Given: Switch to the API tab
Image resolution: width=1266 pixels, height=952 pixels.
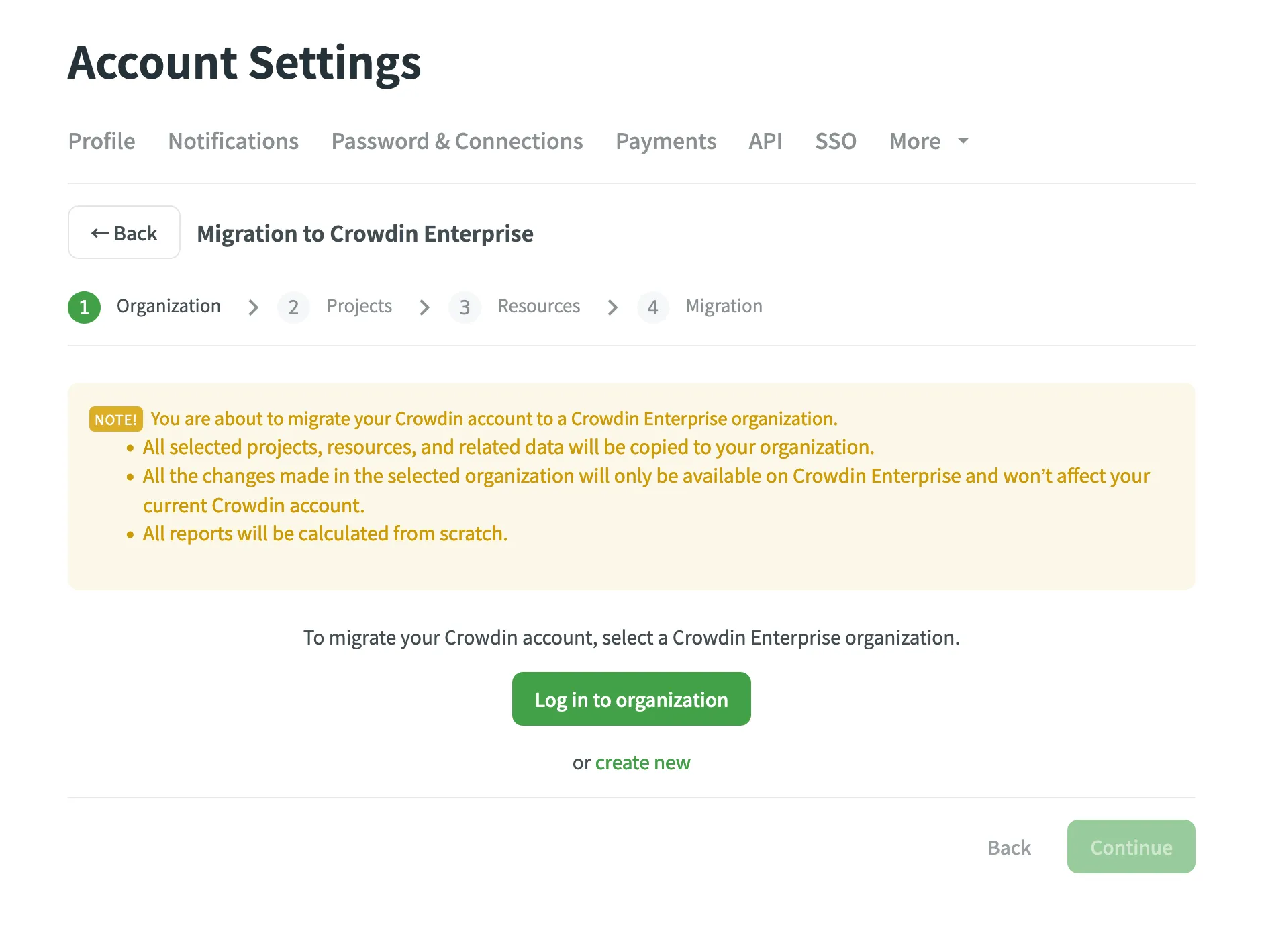Looking at the screenshot, I should 765,141.
